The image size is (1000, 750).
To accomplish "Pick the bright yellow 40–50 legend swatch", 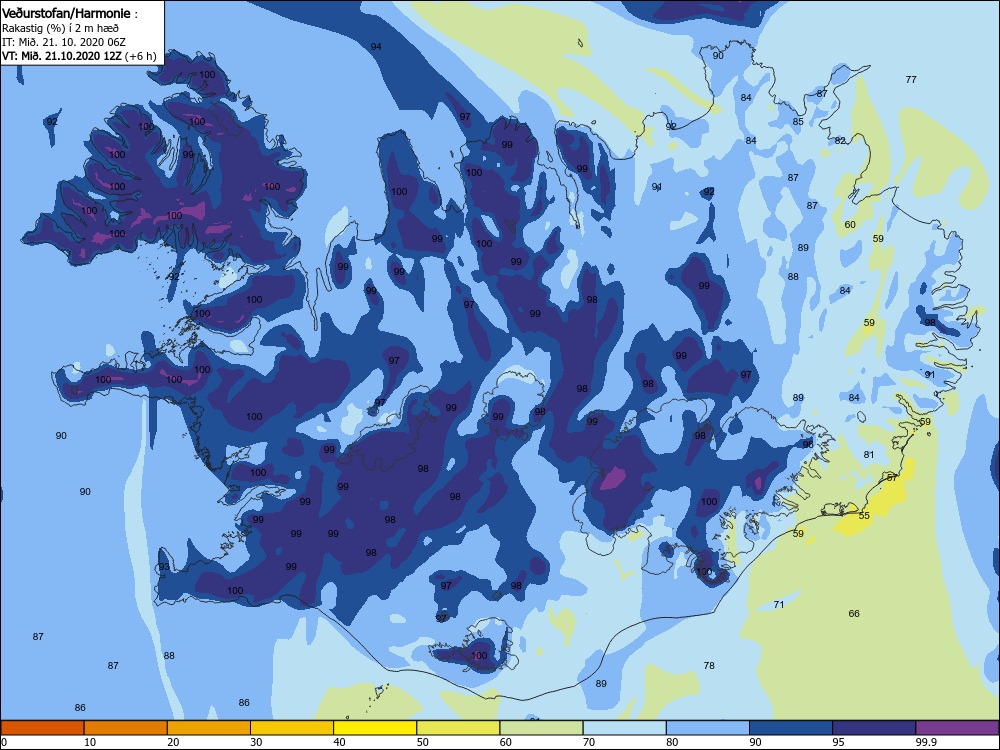I will point(375,728).
